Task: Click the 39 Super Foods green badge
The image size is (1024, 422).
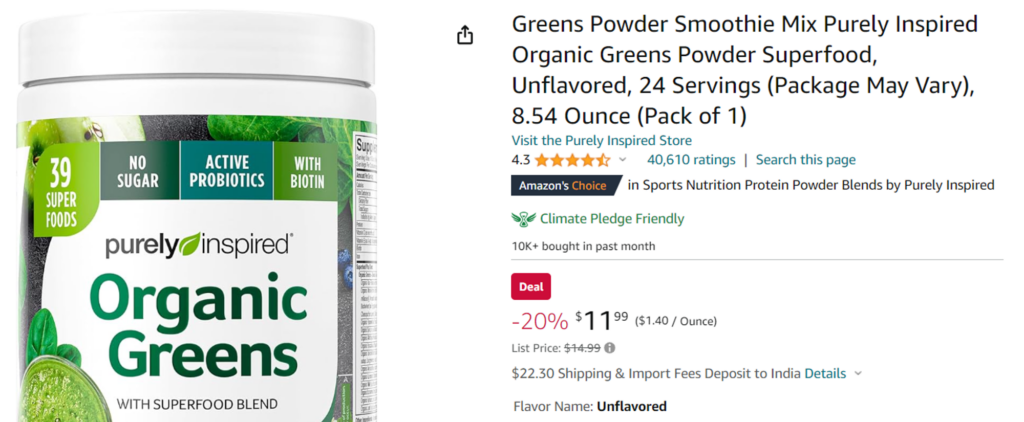Action: click(60, 189)
